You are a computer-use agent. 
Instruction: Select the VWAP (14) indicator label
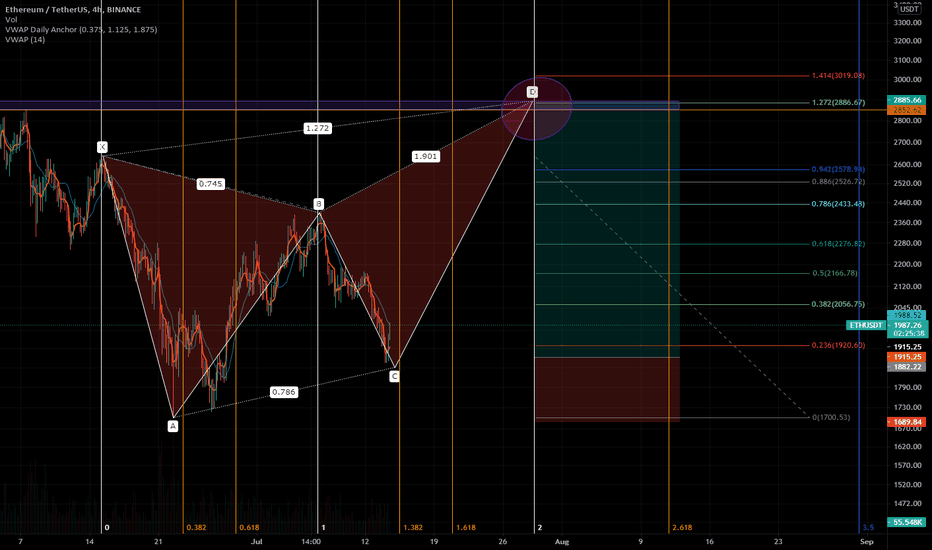tap(24, 40)
